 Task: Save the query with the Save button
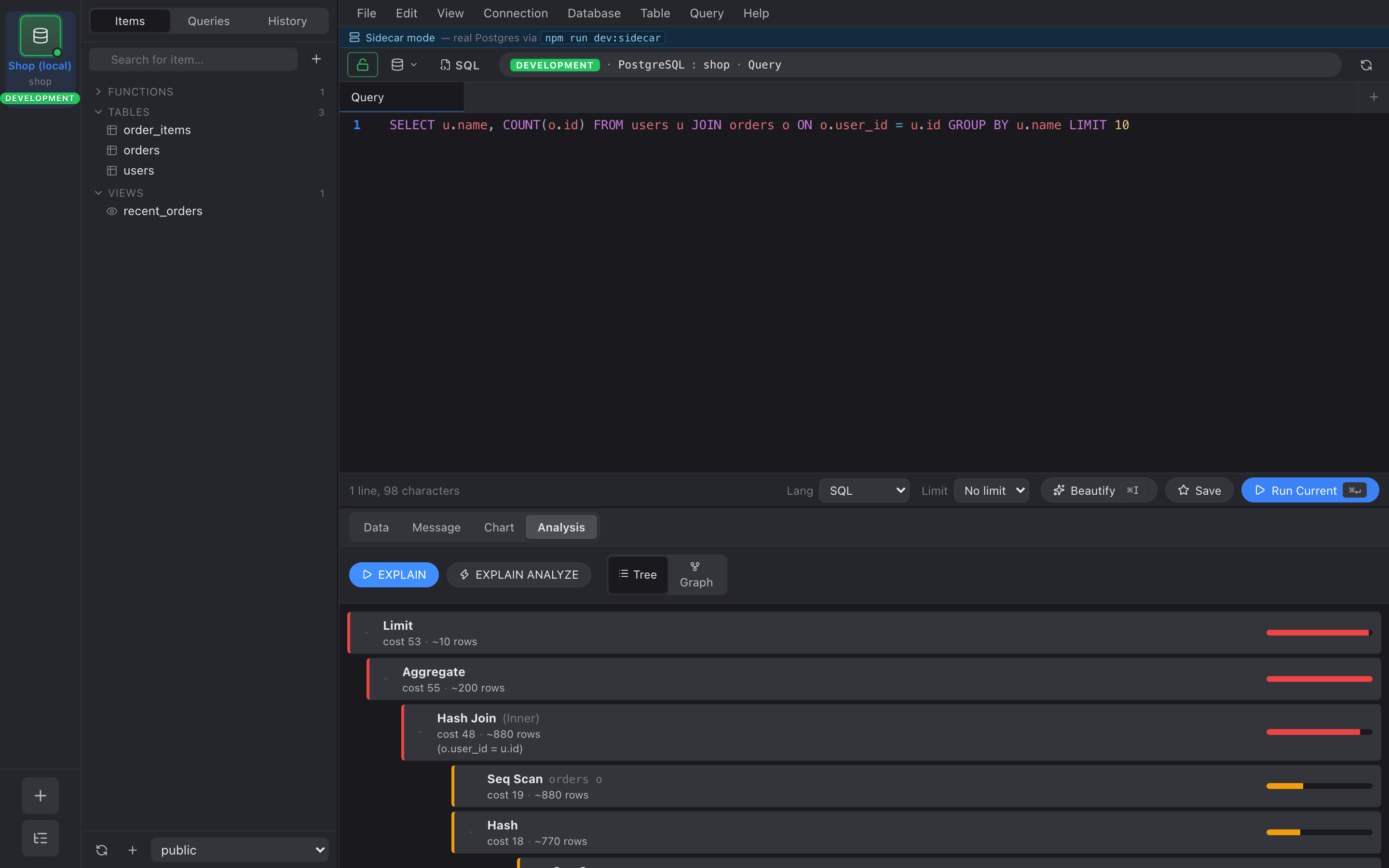1199,491
